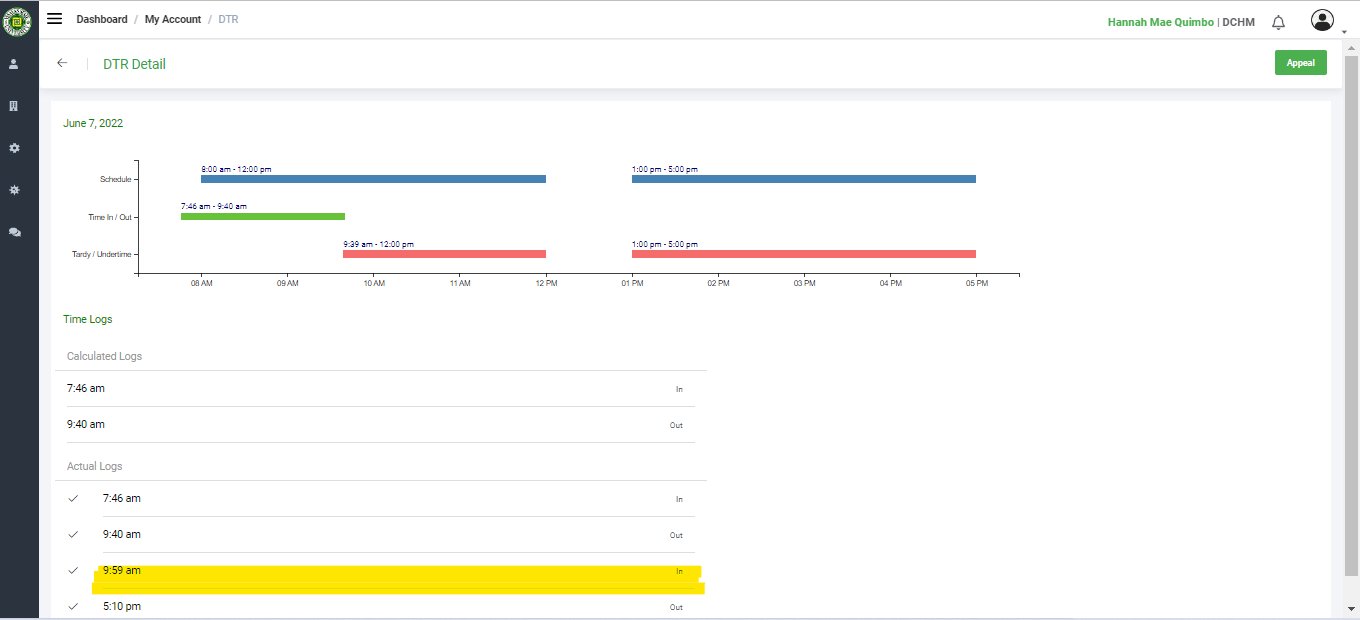This screenshot has height=620, width=1360.
Task: Click the Hannah Mae Quimbo name link
Action: click(1160, 22)
